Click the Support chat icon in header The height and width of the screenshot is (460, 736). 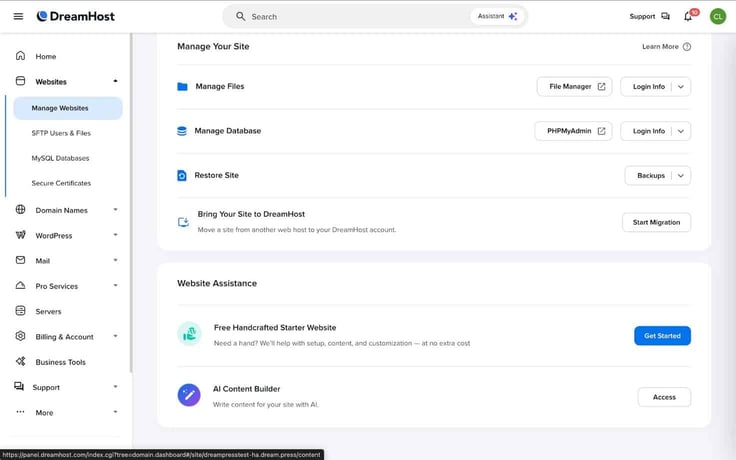(x=666, y=16)
